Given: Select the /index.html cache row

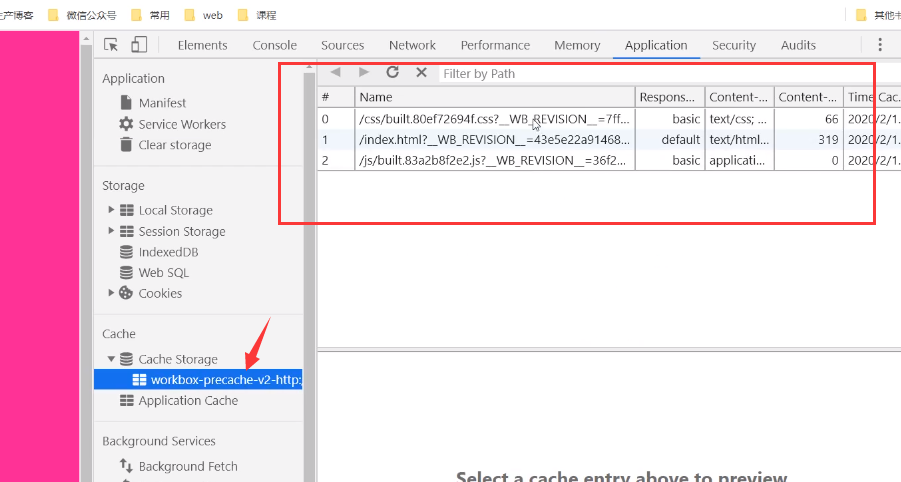Looking at the screenshot, I should click(609, 140).
